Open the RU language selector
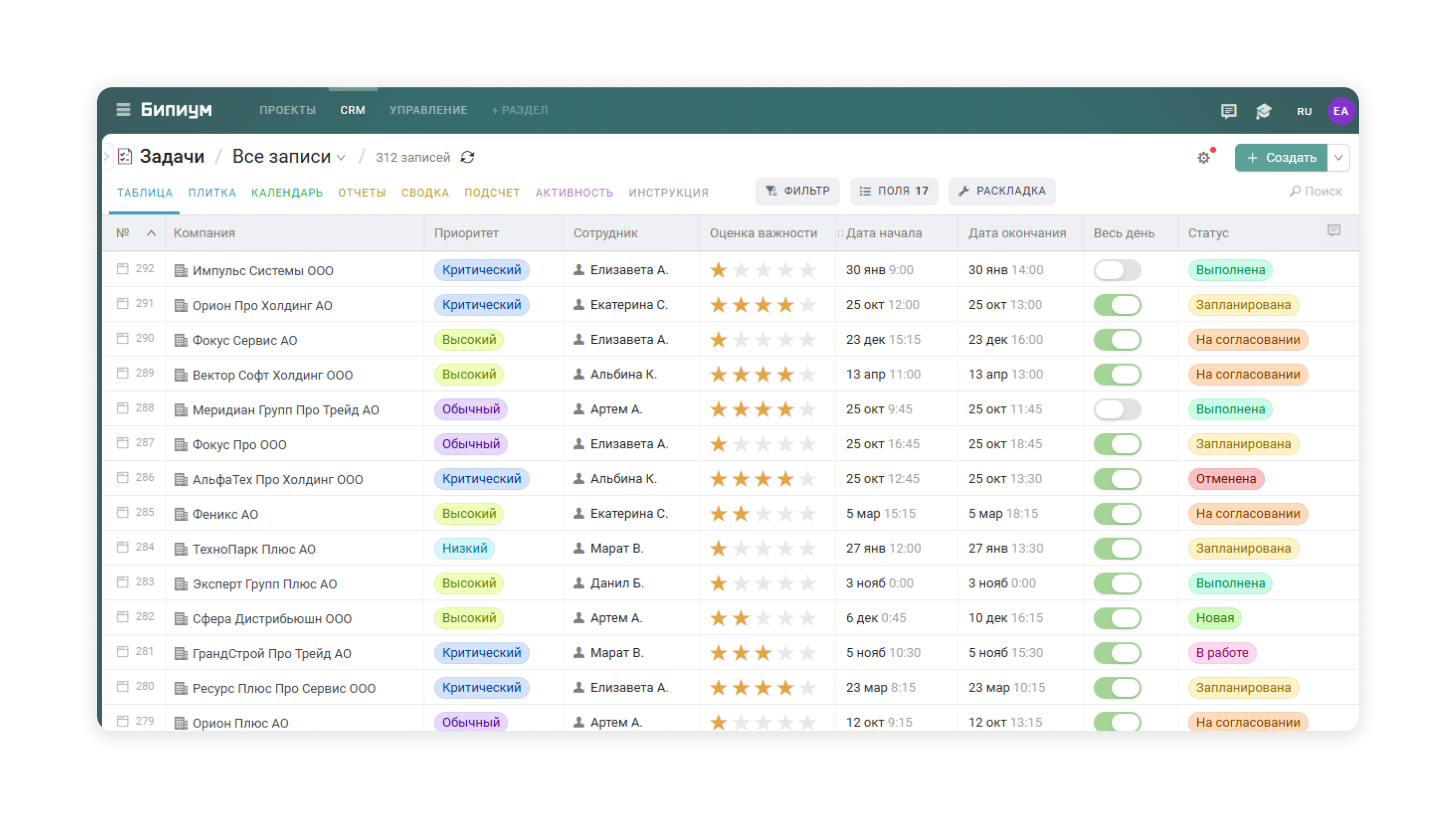Viewport: 1456px width, 819px height. [1304, 111]
